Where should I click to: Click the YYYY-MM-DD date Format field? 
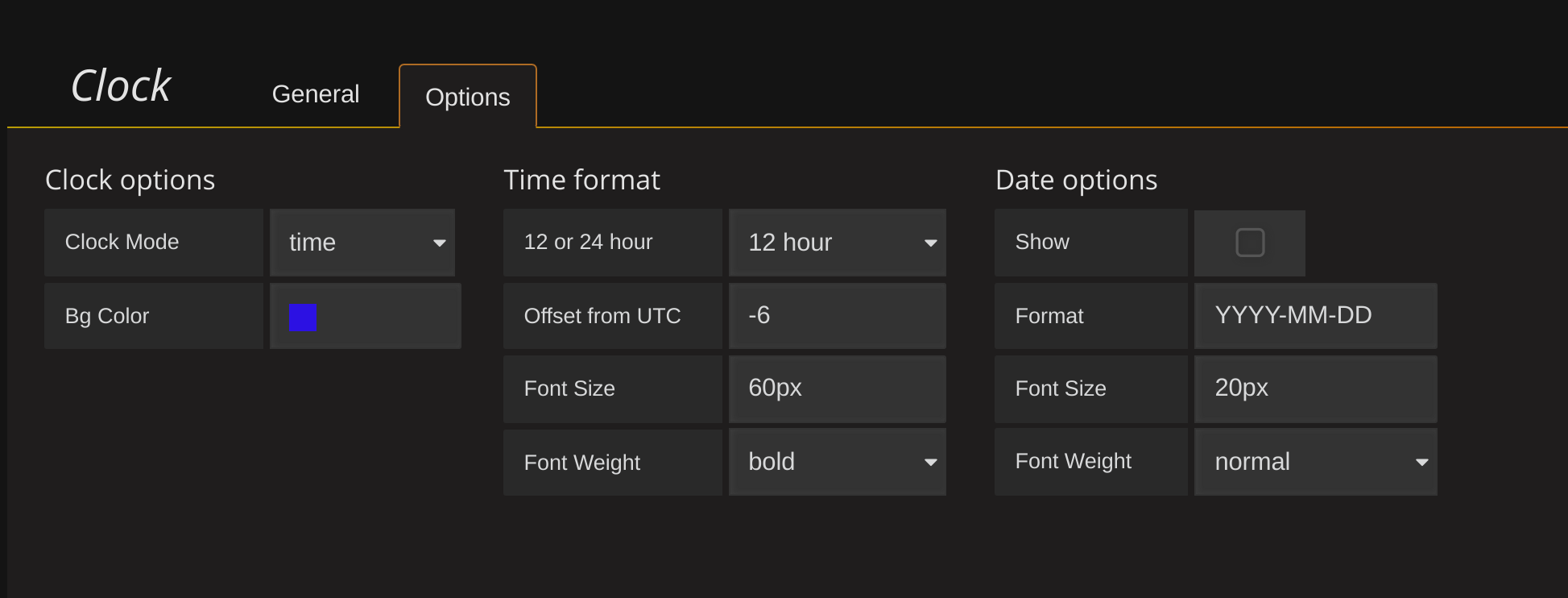click(1314, 316)
